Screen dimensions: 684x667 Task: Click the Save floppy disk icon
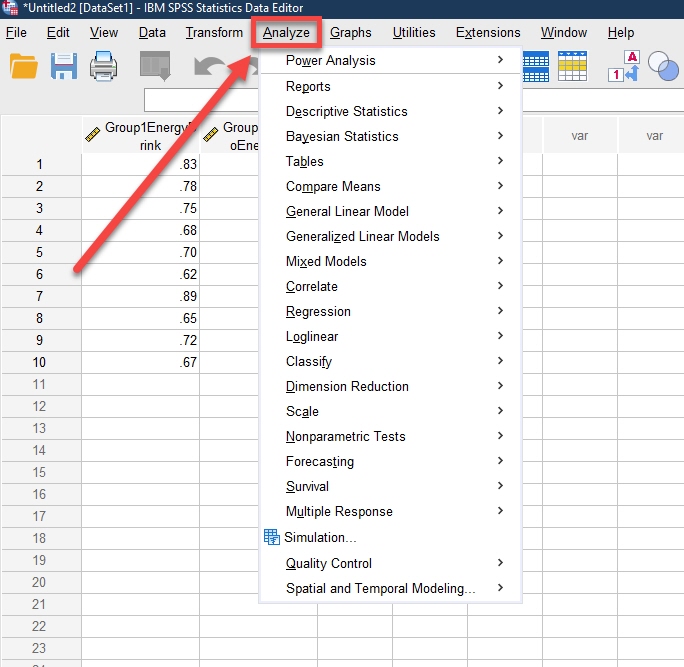pyautogui.click(x=64, y=66)
